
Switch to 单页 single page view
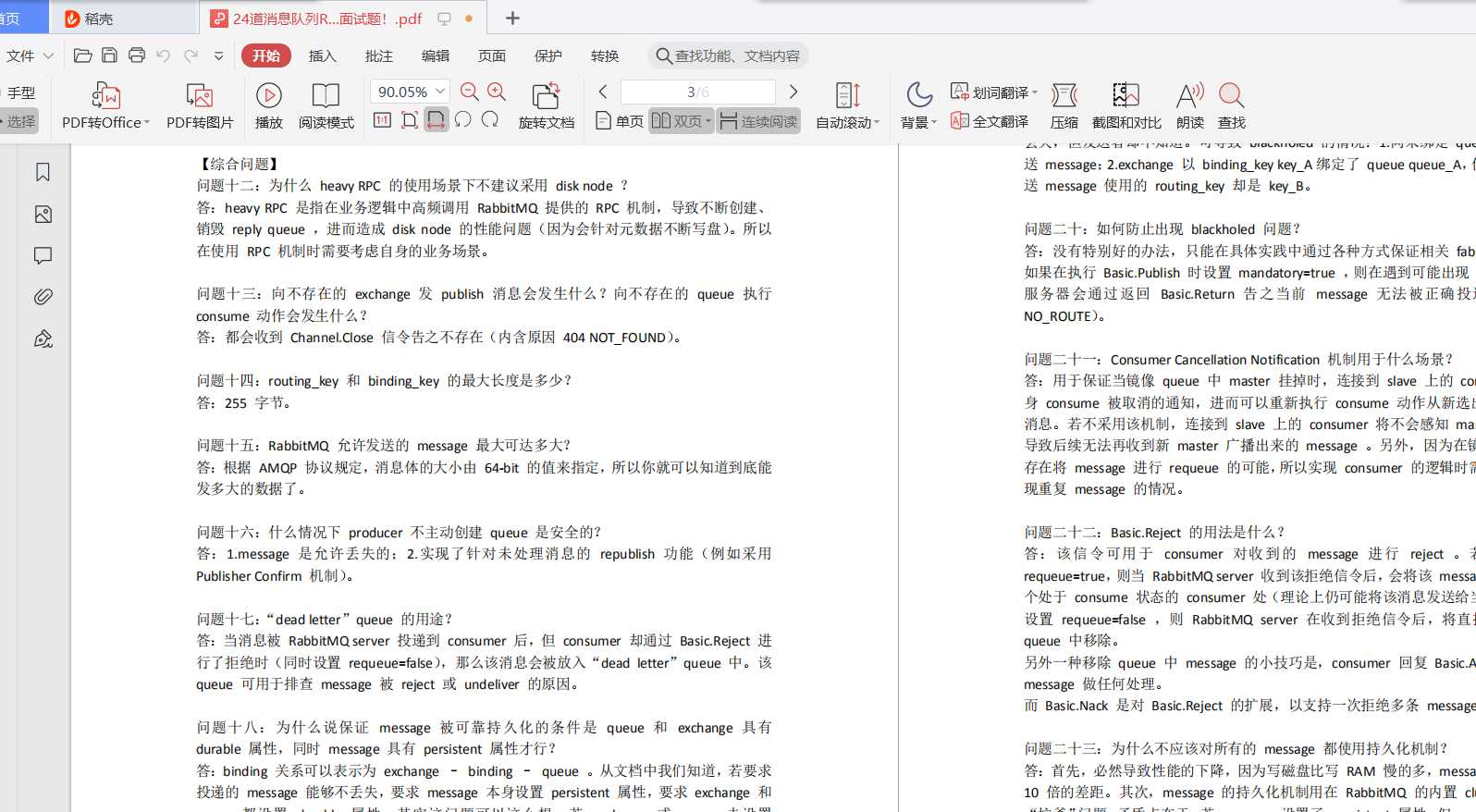[620, 121]
